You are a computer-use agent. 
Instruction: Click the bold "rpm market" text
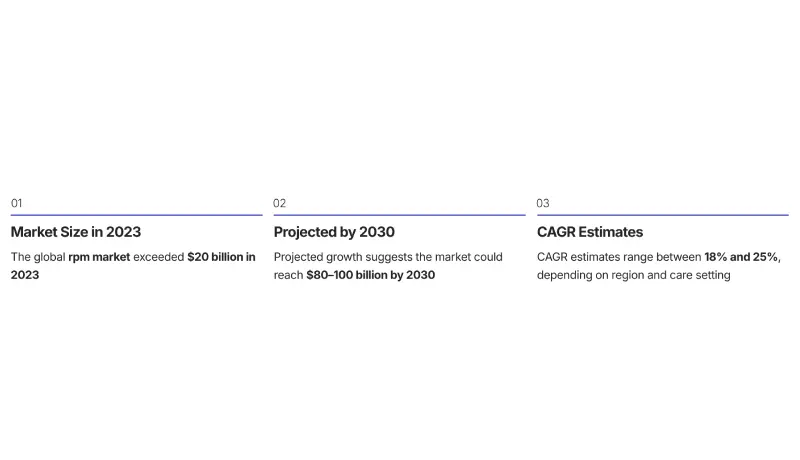tap(99, 257)
